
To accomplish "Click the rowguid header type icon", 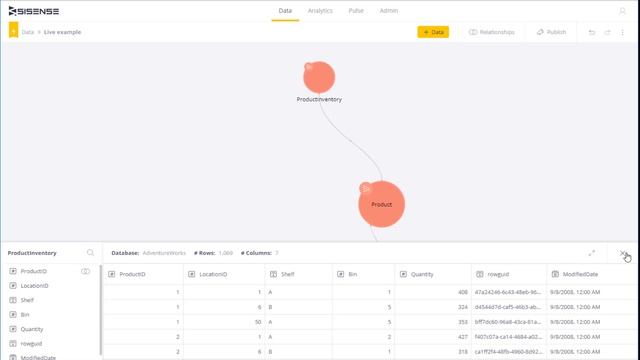I will point(480,274).
